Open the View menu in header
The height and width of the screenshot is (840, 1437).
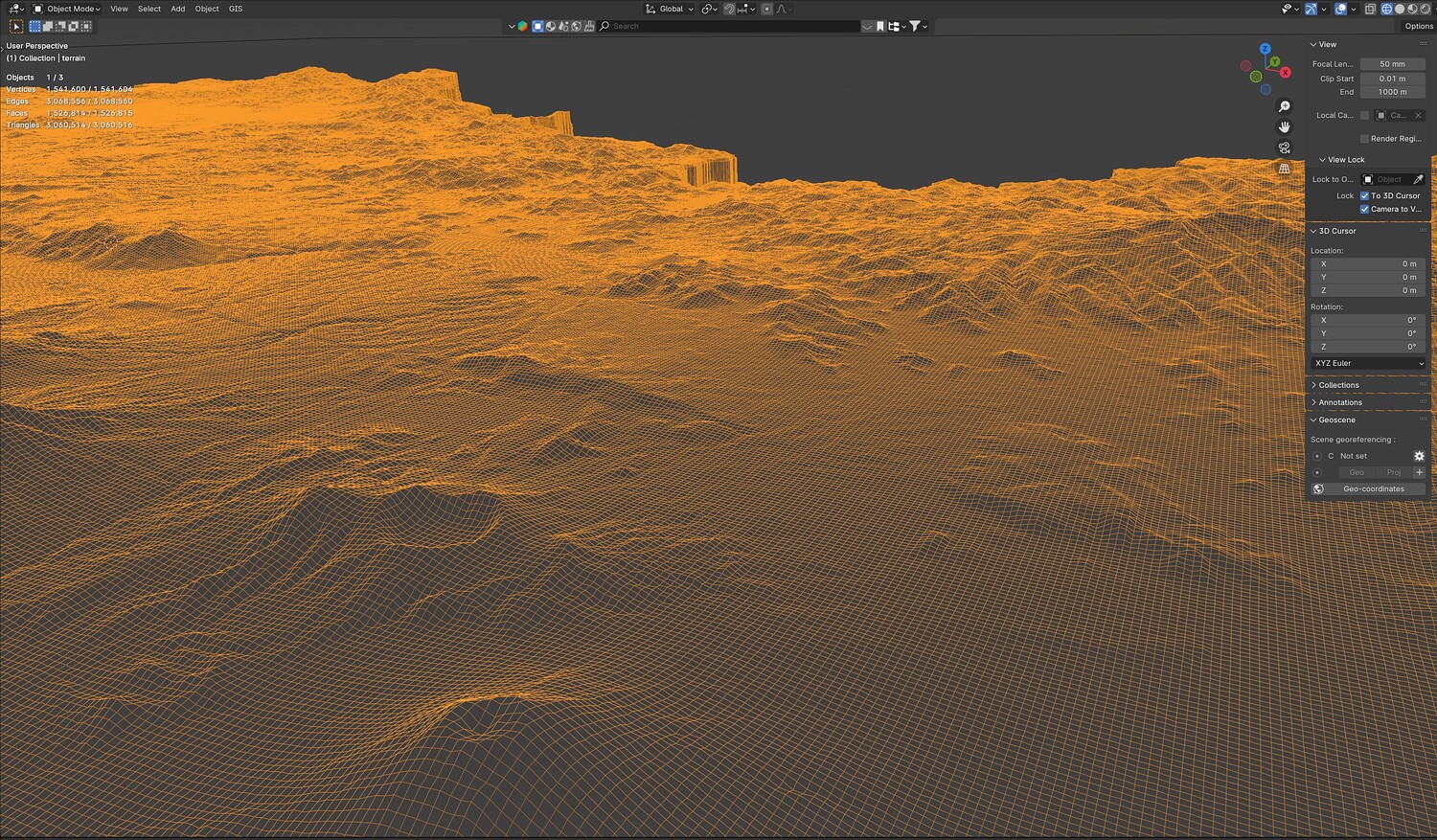(119, 9)
